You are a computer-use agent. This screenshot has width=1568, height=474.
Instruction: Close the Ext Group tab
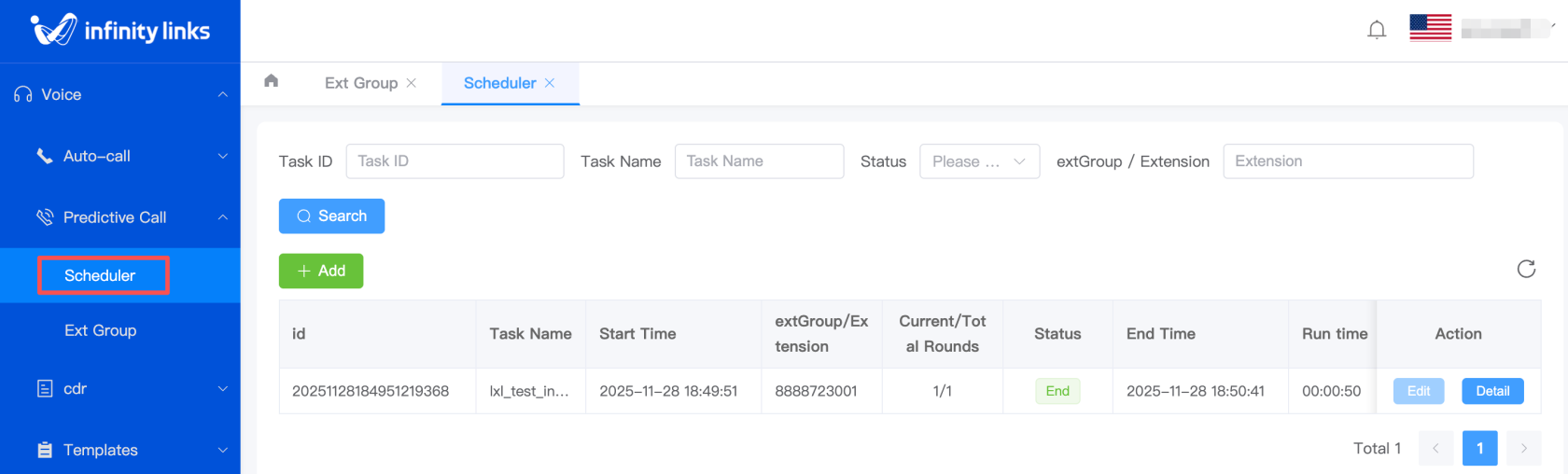[412, 83]
